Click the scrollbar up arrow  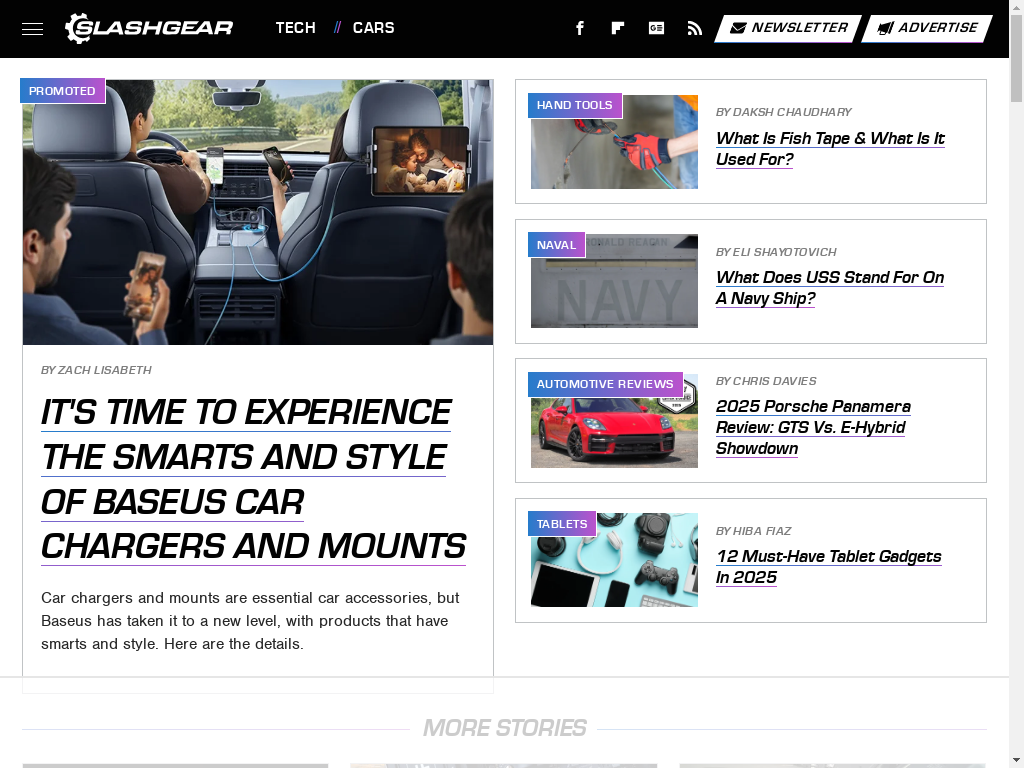pyautogui.click(x=1016, y=6)
